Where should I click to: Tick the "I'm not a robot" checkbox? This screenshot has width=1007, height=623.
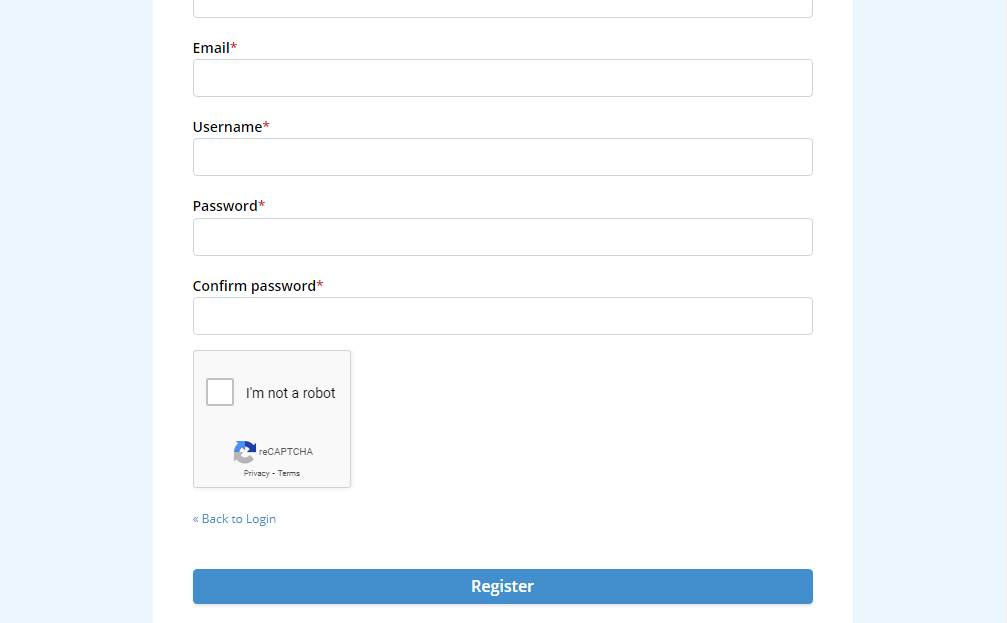coord(220,392)
